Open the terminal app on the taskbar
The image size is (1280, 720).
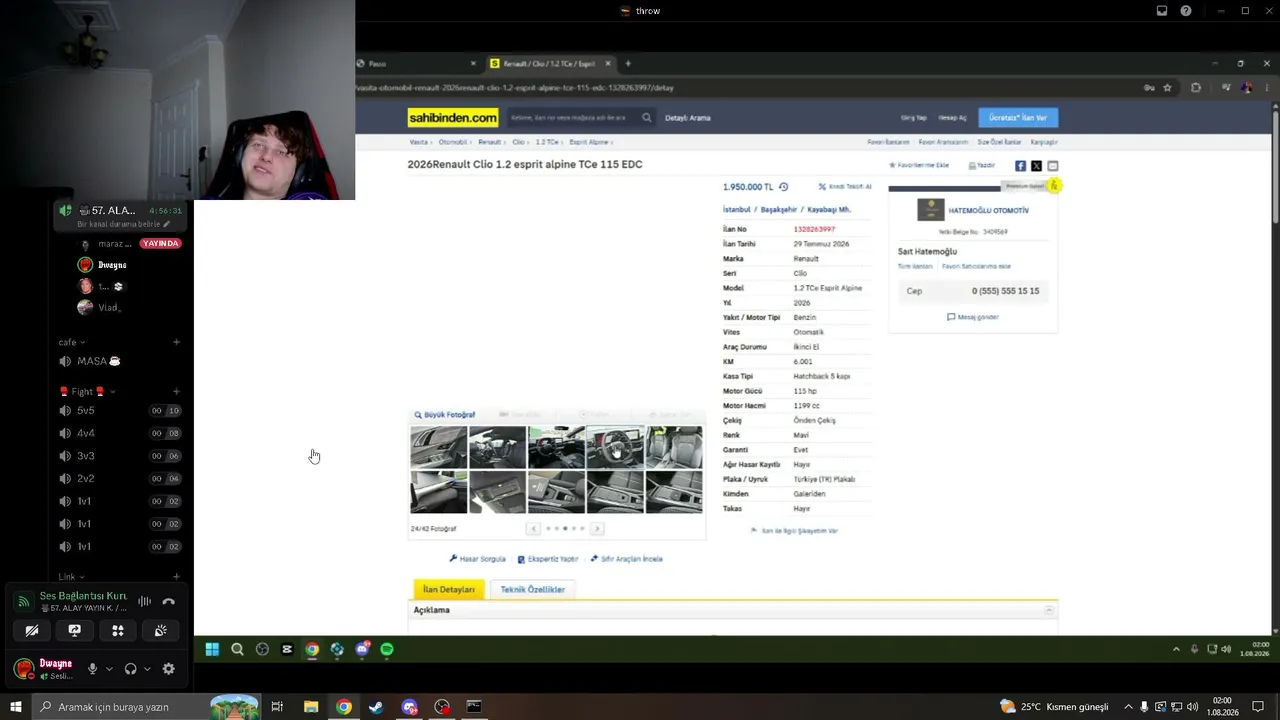click(x=474, y=707)
